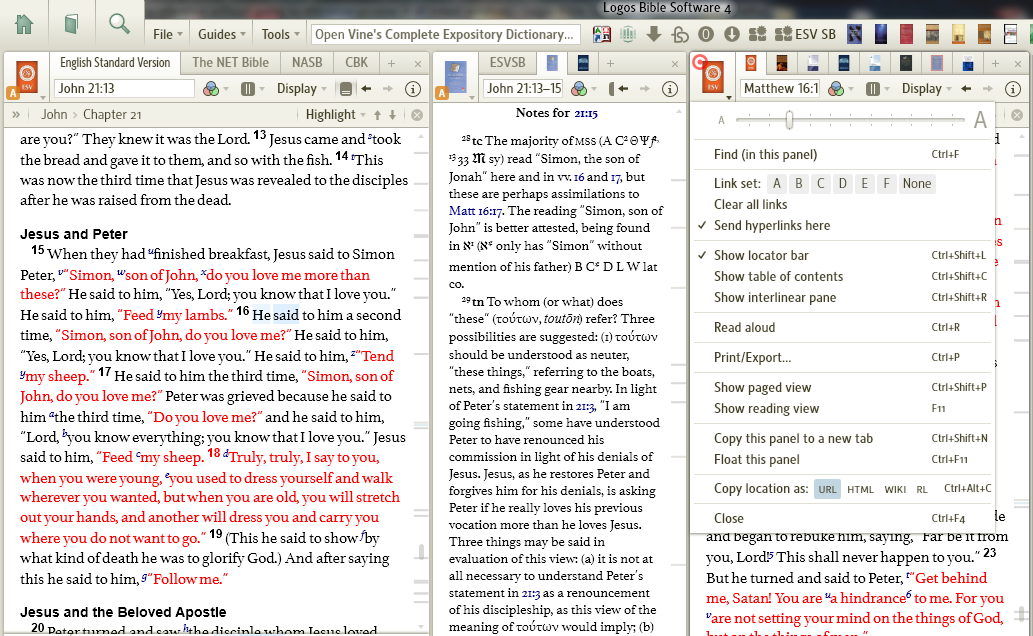The height and width of the screenshot is (636, 1033).
Task: Click the plain down-arrow toolbar icon
Action: coord(654,34)
